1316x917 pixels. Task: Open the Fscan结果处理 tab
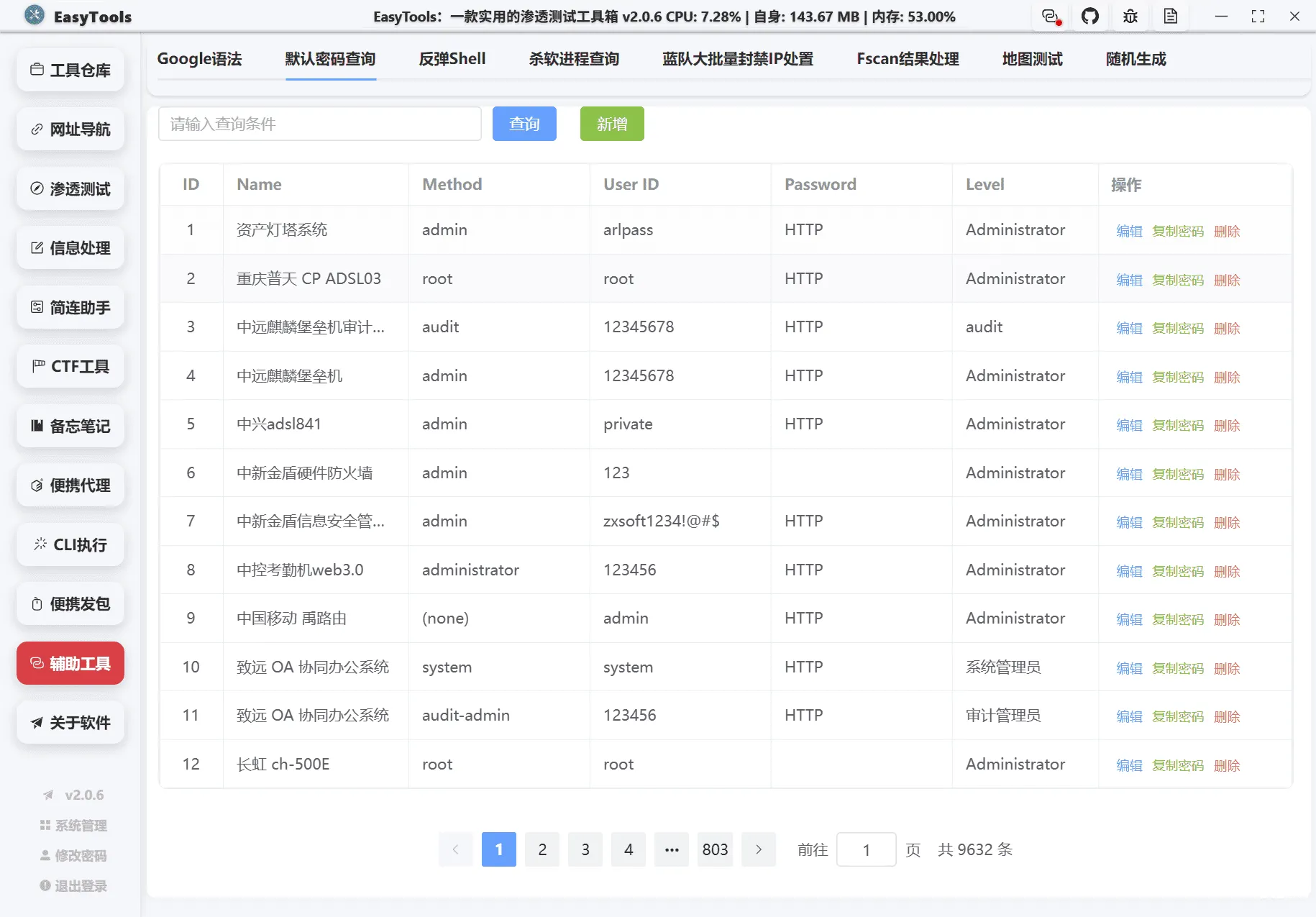pos(907,59)
